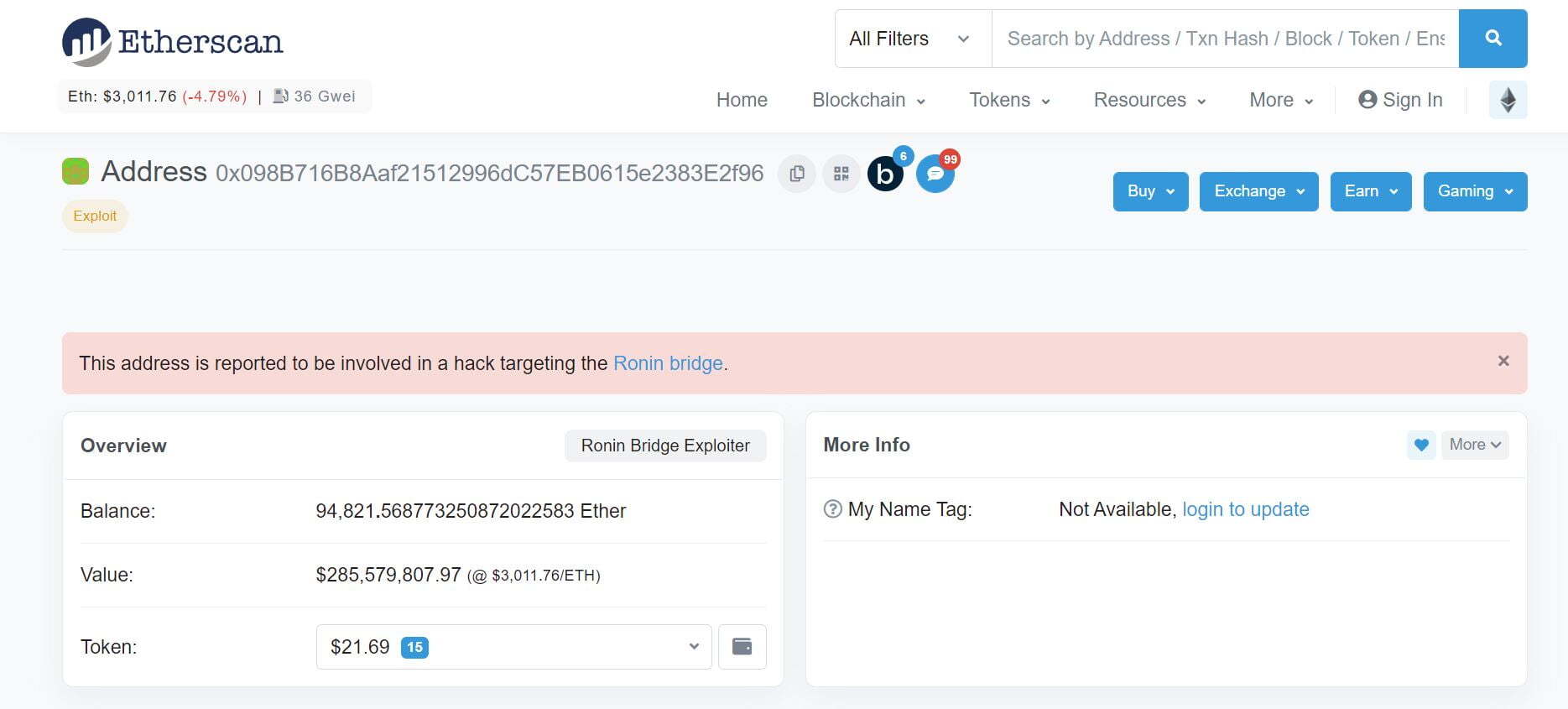The height and width of the screenshot is (709, 1568).
Task: Click the login to update link
Action: pyautogui.click(x=1246, y=509)
